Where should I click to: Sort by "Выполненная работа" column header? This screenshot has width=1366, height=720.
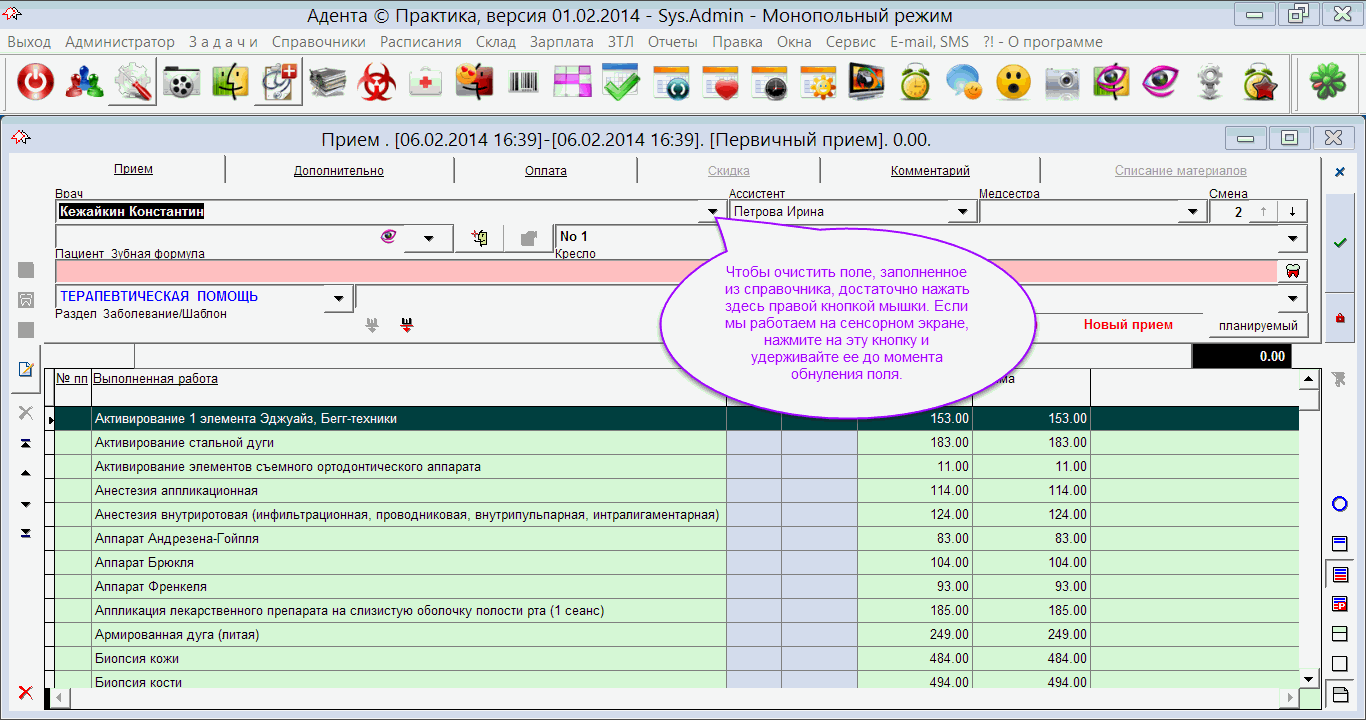pyautogui.click(x=155, y=379)
